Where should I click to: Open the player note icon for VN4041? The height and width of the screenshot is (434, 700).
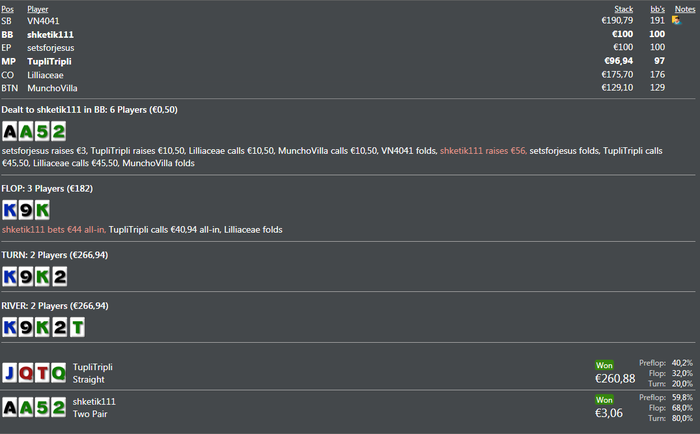coord(676,20)
